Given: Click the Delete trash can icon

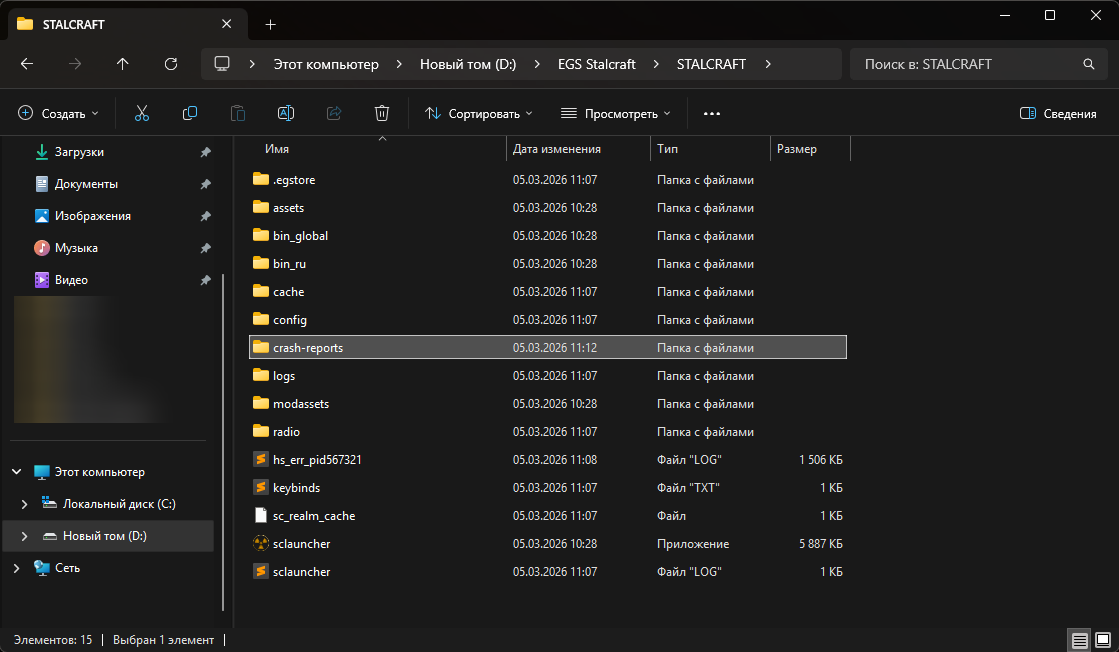Looking at the screenshot, I should pyautogui.click(x=381, y=114).
